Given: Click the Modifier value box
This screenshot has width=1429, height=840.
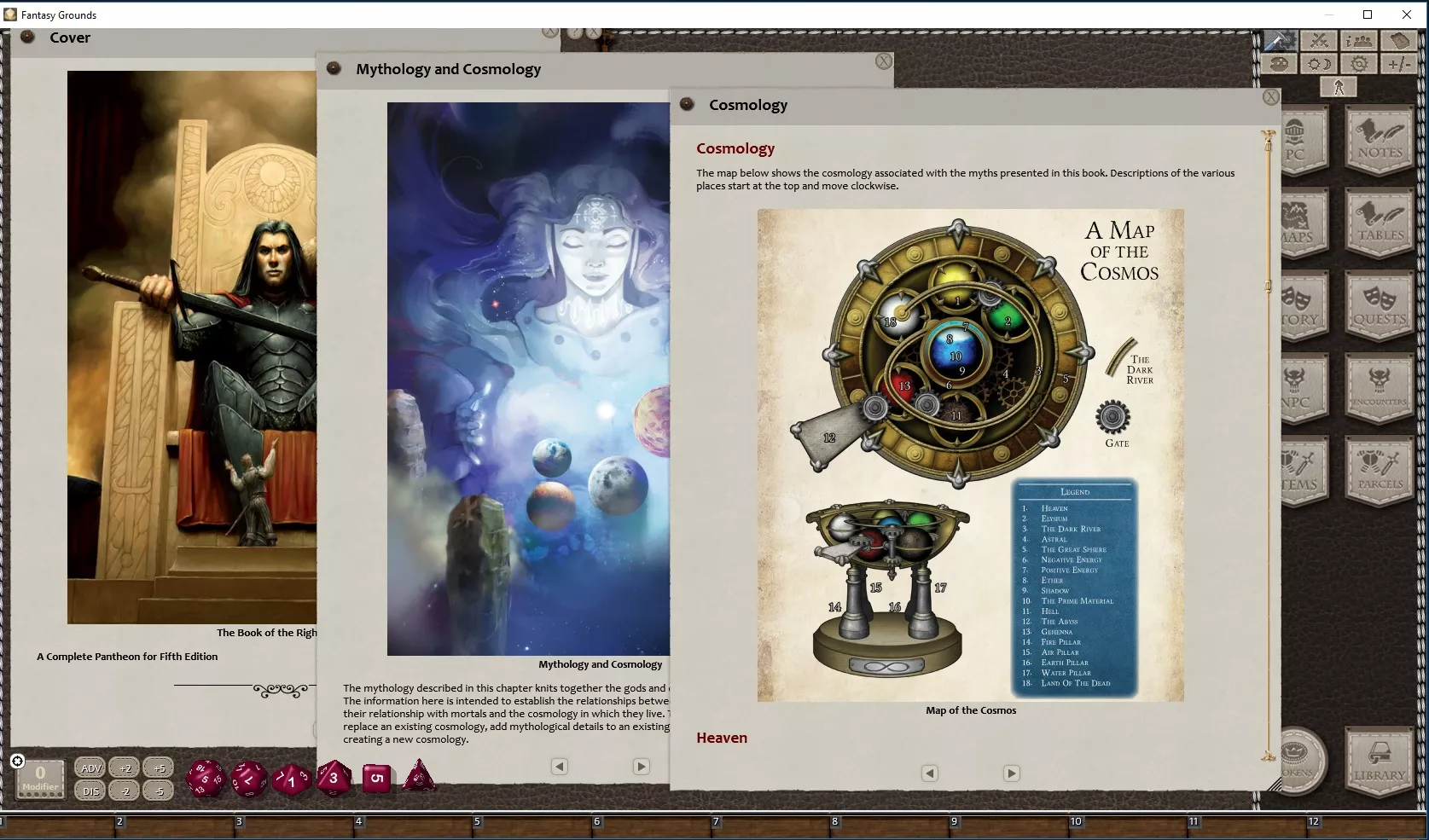Looking at the screenshot, I should coord(40,779).
